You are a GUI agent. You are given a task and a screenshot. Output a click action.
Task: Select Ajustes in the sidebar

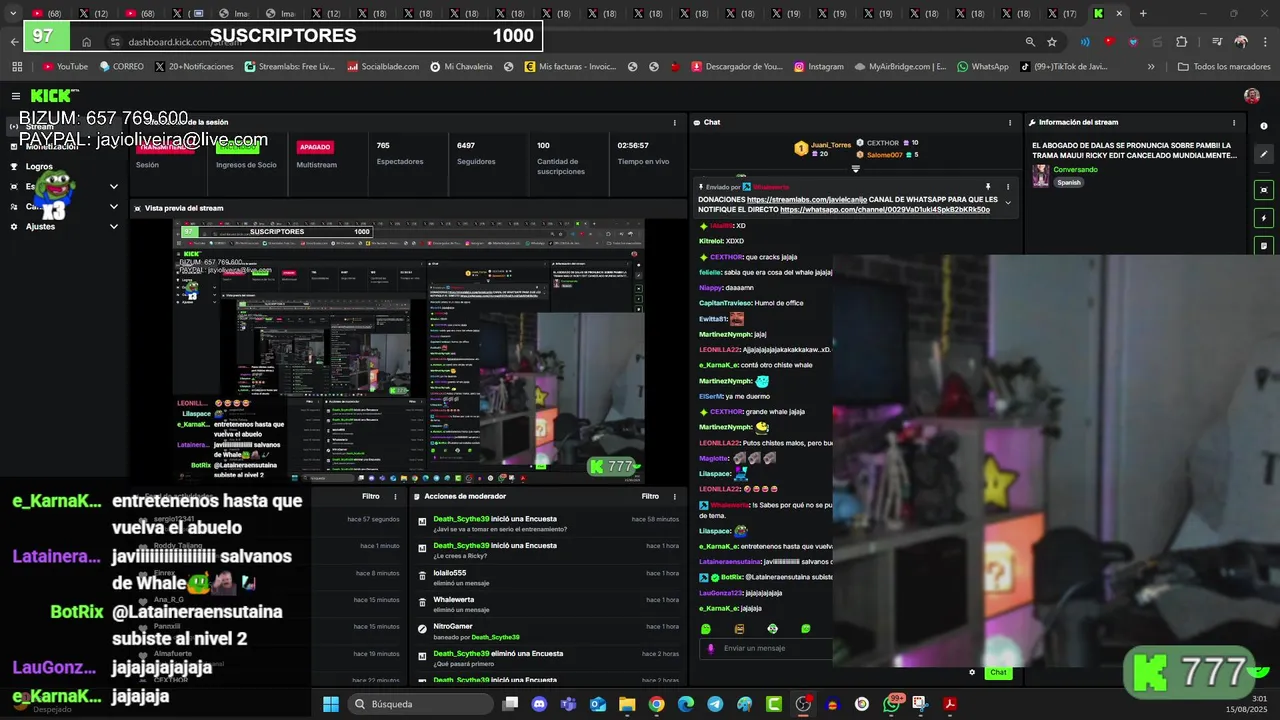tap(40, 226)
